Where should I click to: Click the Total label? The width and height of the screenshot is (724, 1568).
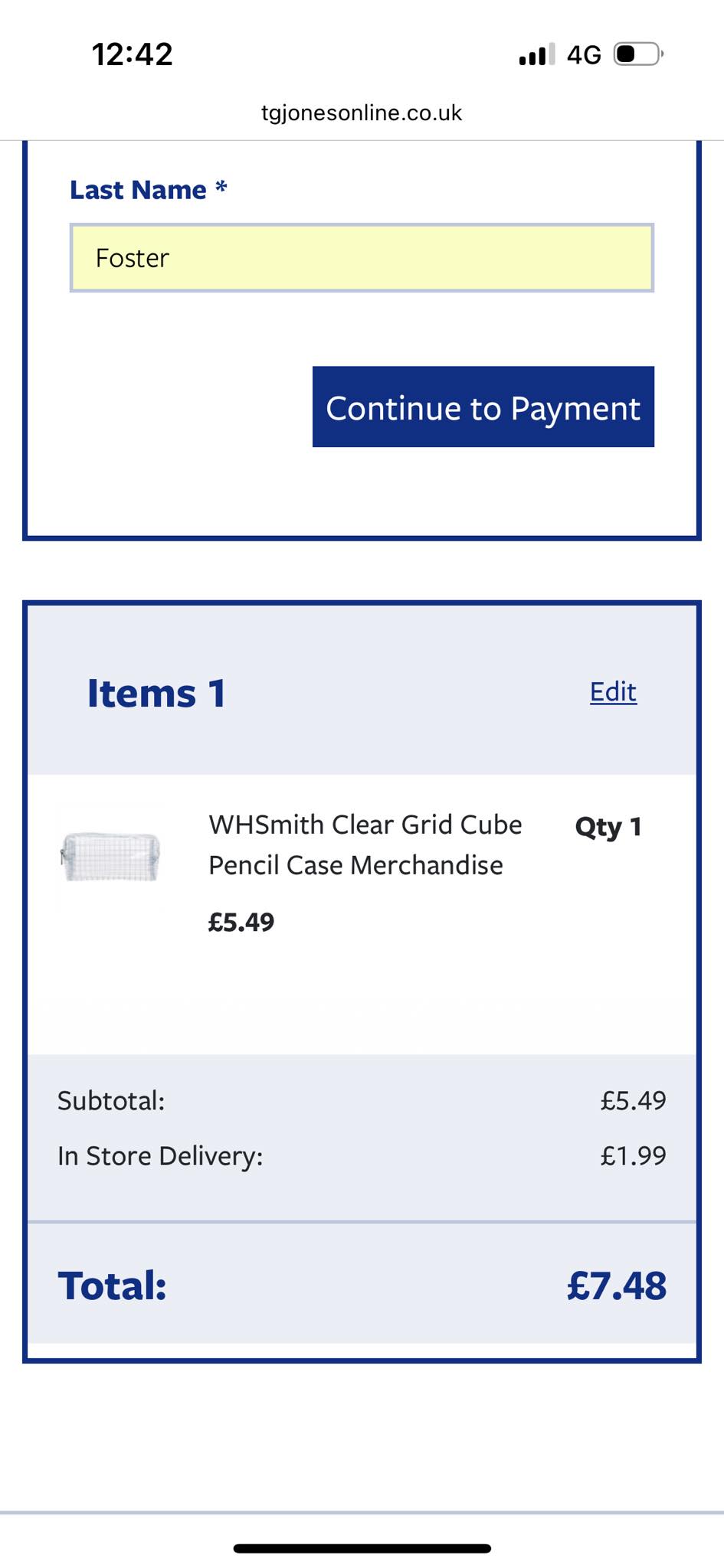pos(112,1285)
